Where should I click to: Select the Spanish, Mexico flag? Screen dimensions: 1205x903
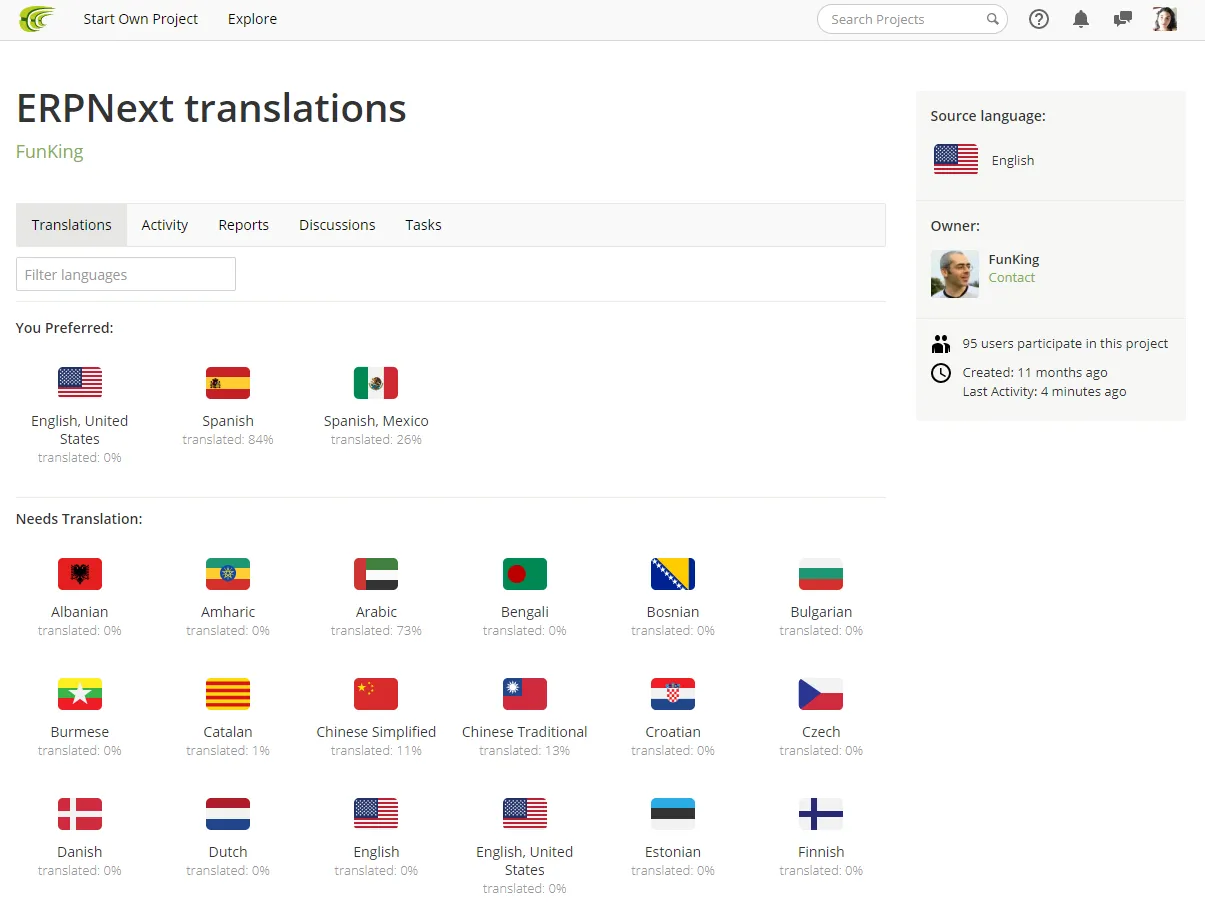(x=376, y=383)
